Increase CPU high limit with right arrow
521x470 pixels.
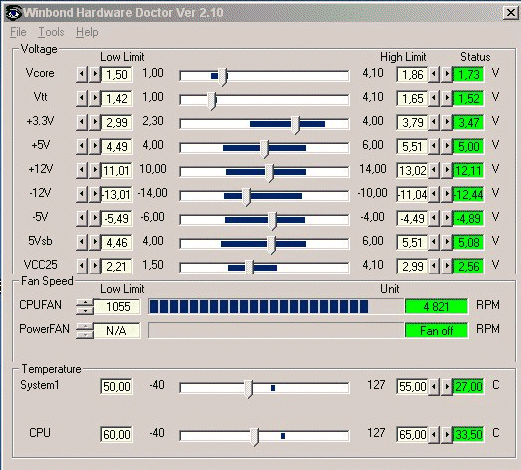pyautogui.click(x=447, y=434)
